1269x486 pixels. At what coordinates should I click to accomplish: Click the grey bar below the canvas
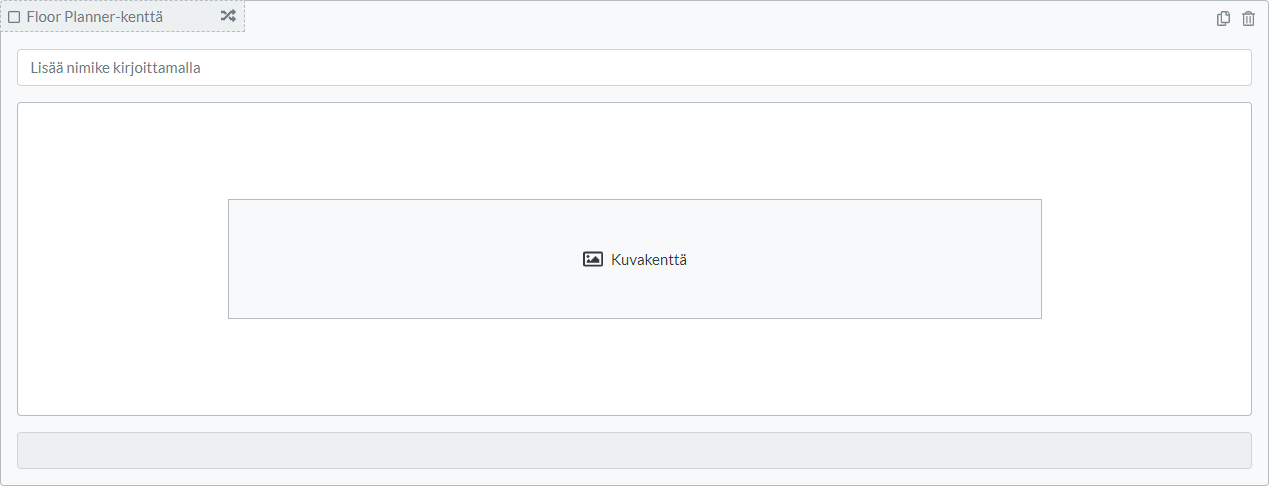coord(634,450)
